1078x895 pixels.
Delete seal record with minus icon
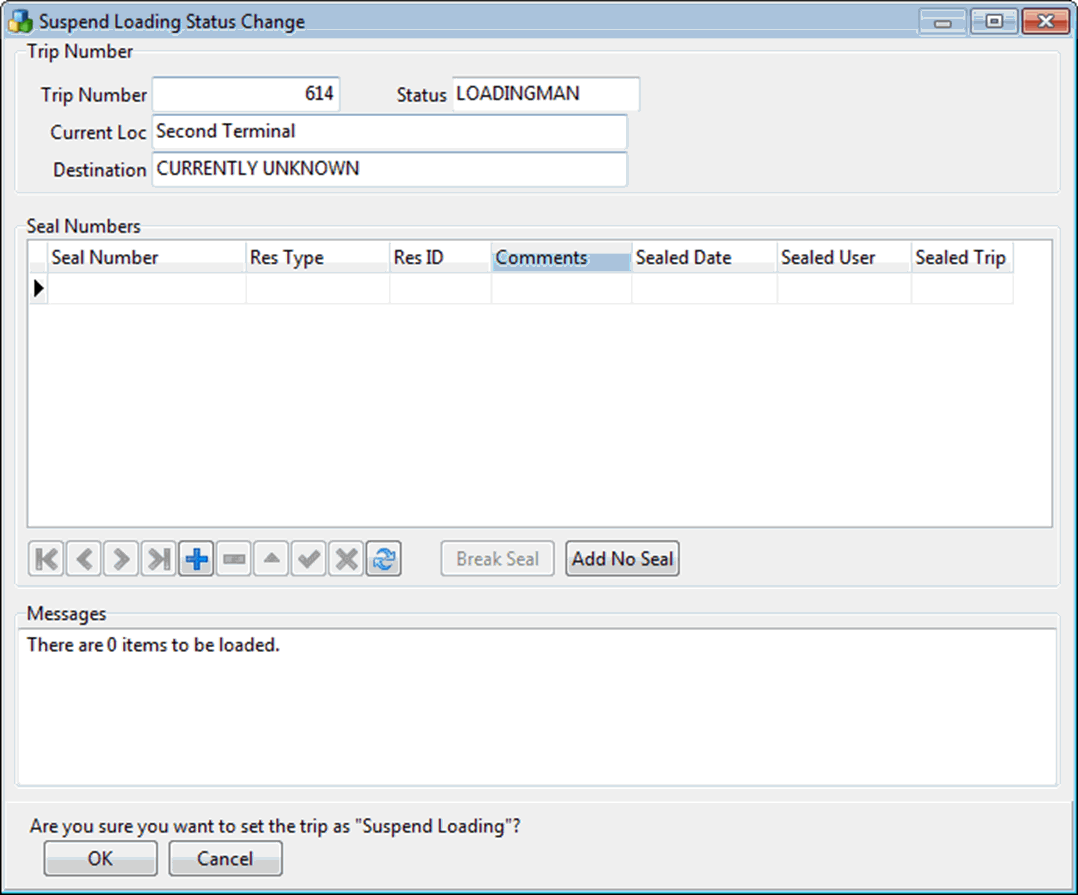234,559
